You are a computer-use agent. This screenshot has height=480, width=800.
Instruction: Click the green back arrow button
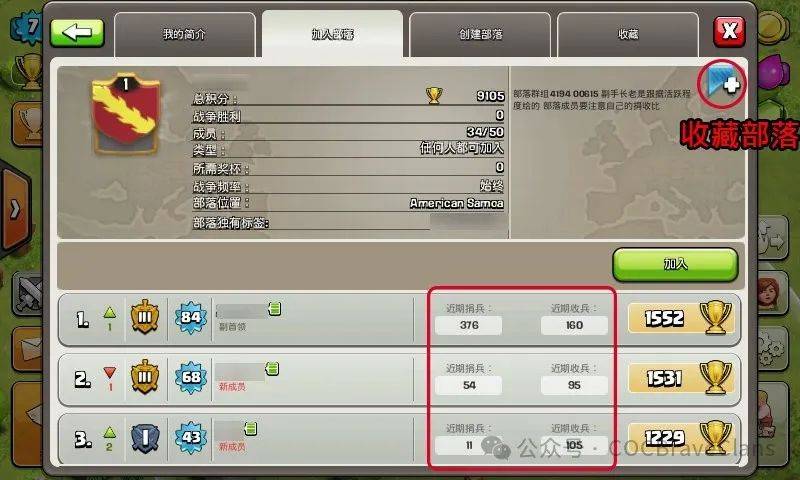(x=77, y=33)
